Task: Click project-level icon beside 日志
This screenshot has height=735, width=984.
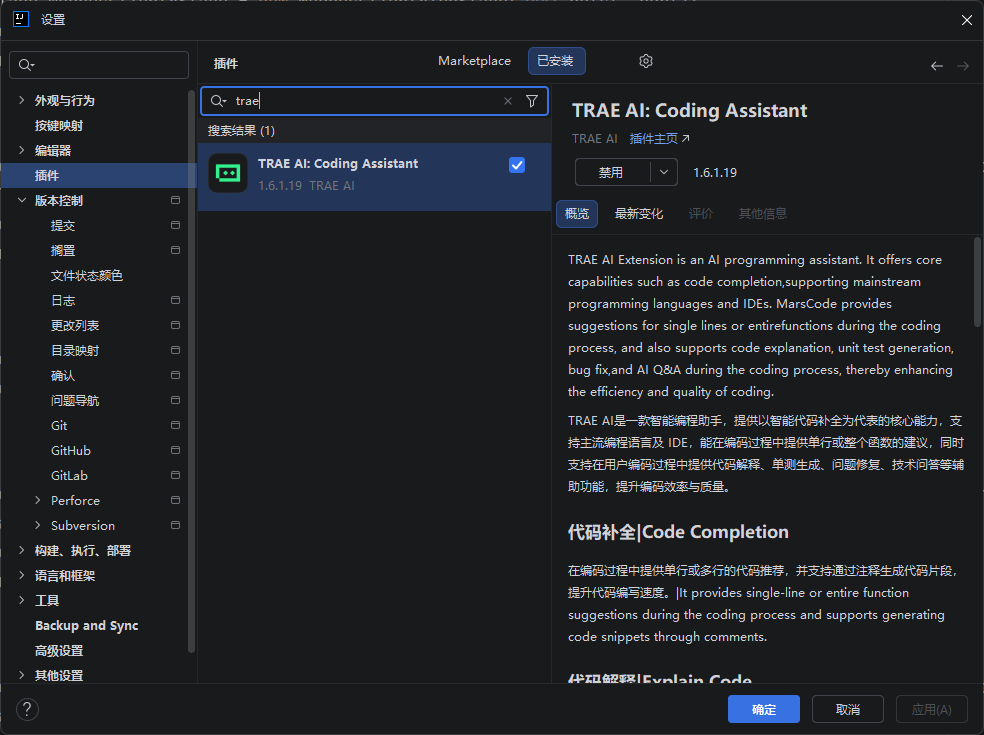Action: pyautogui.click(x=175, y=300)
